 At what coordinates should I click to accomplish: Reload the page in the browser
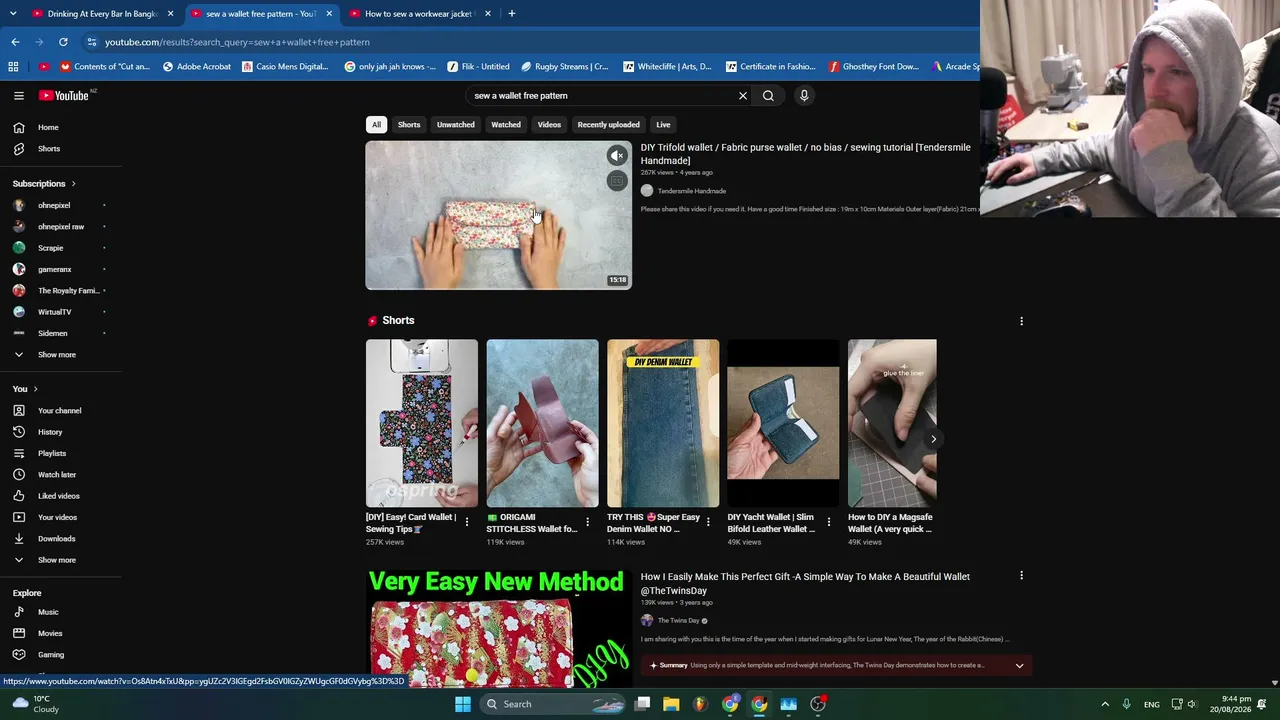point(63,42)
